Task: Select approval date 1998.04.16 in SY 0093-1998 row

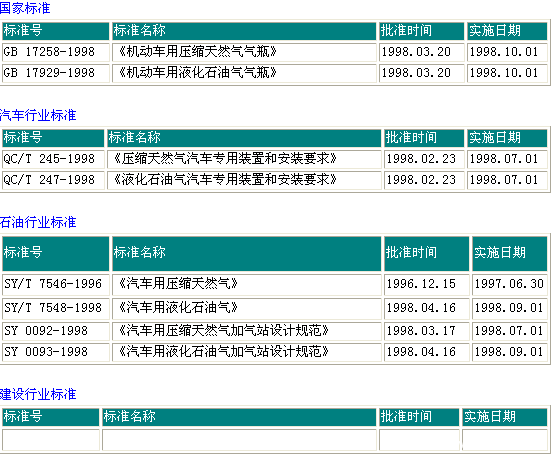Action: click(421, 352)
